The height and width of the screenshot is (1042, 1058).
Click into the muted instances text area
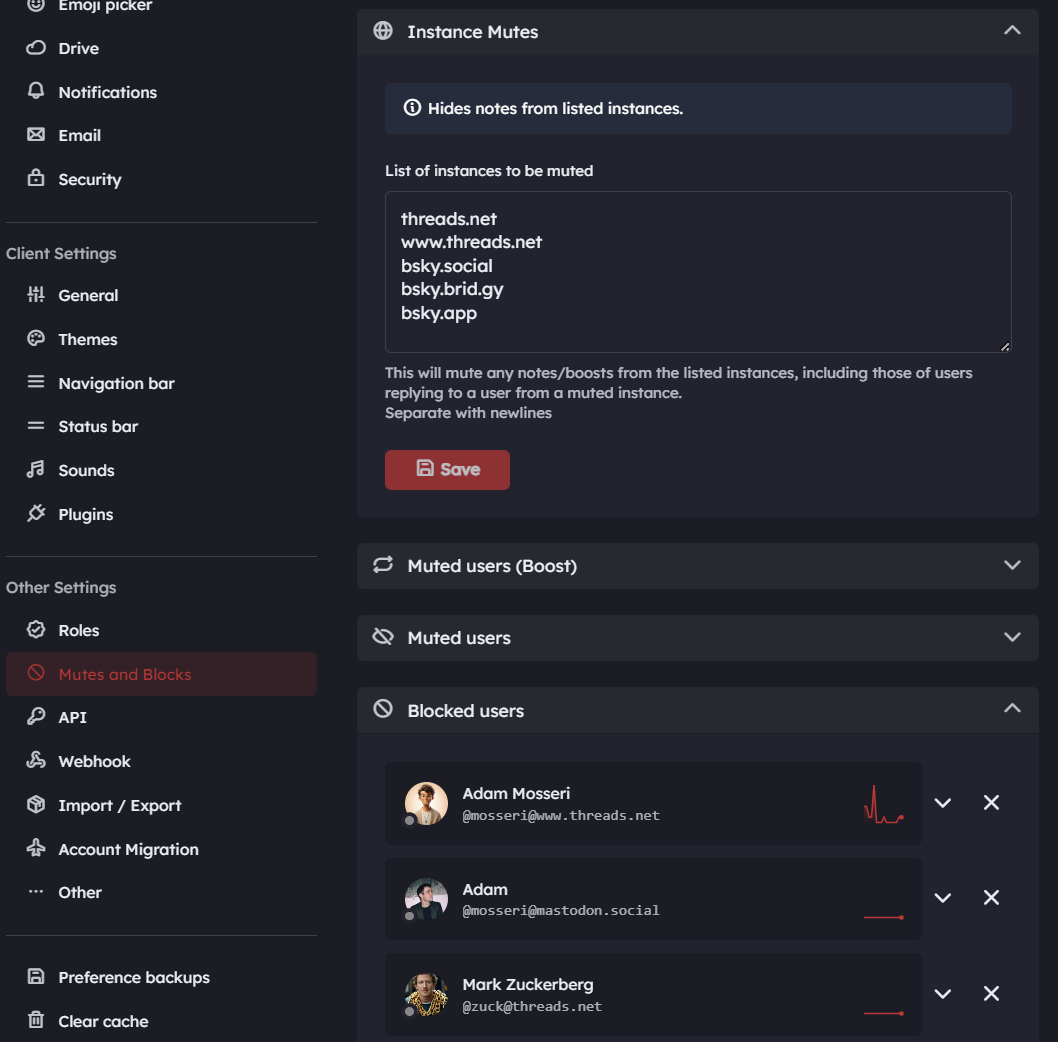698,271
